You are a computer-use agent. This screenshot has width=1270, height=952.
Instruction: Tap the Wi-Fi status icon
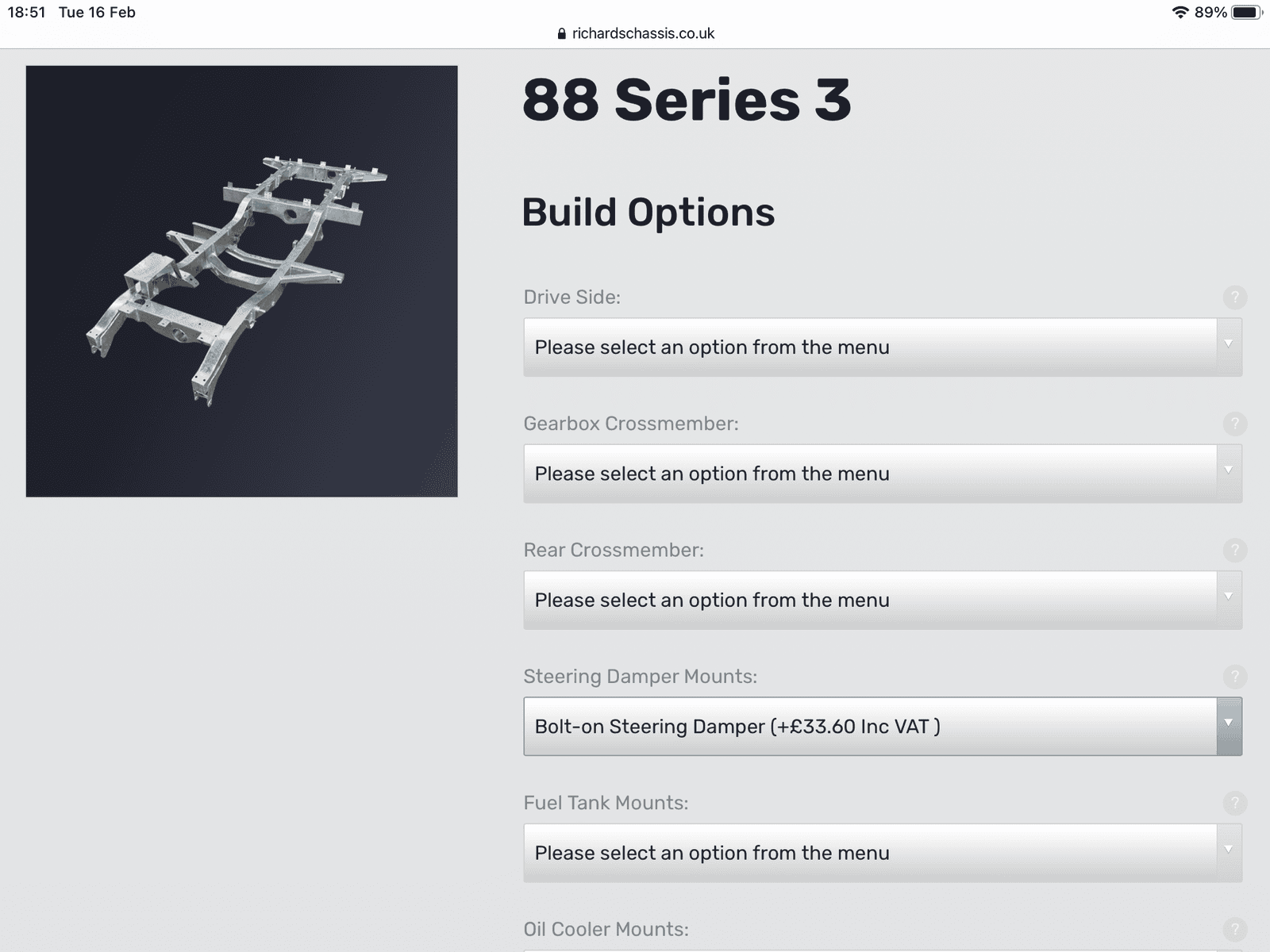[x=1180, y=12]
